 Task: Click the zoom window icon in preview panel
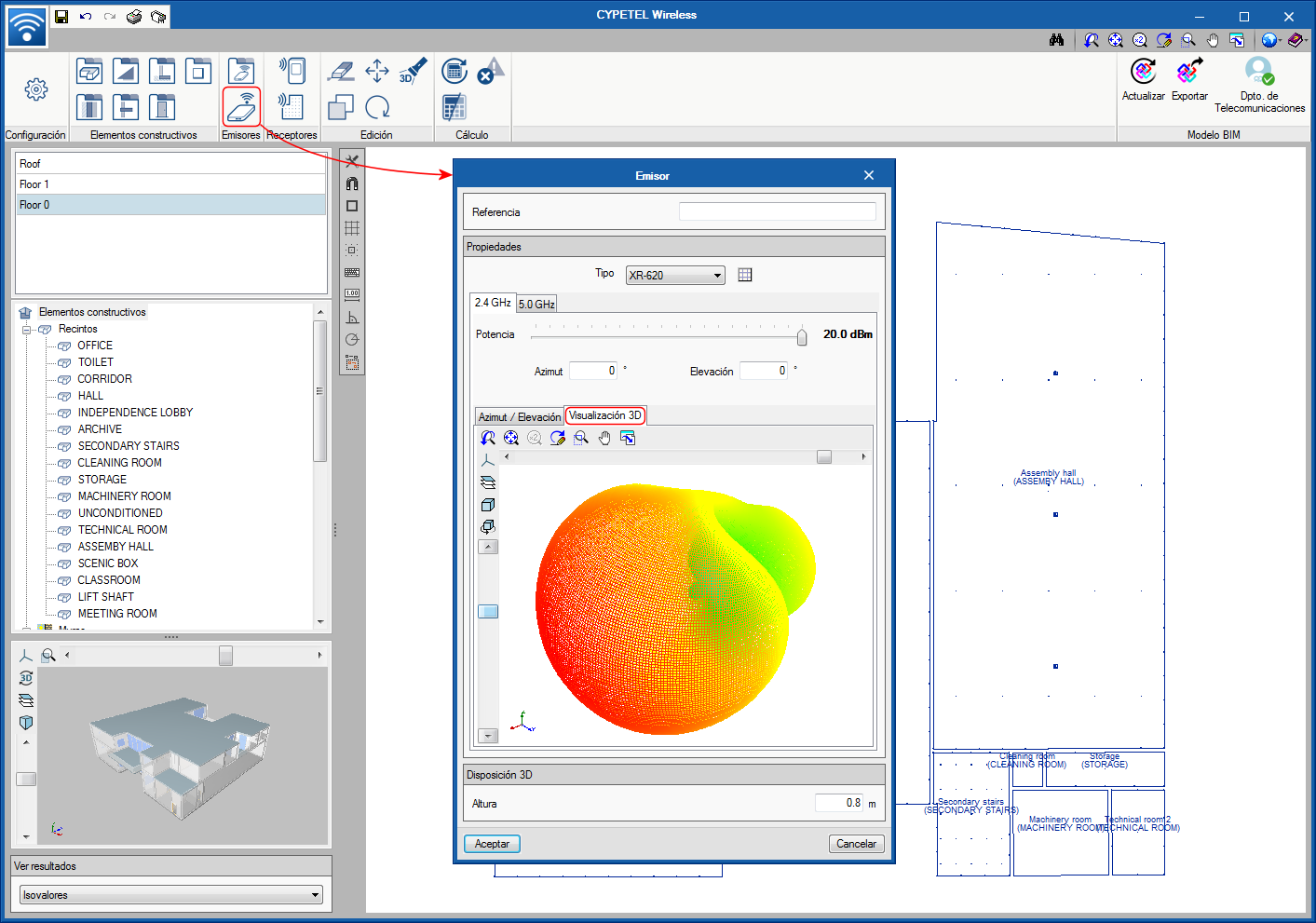coord(48,656)
